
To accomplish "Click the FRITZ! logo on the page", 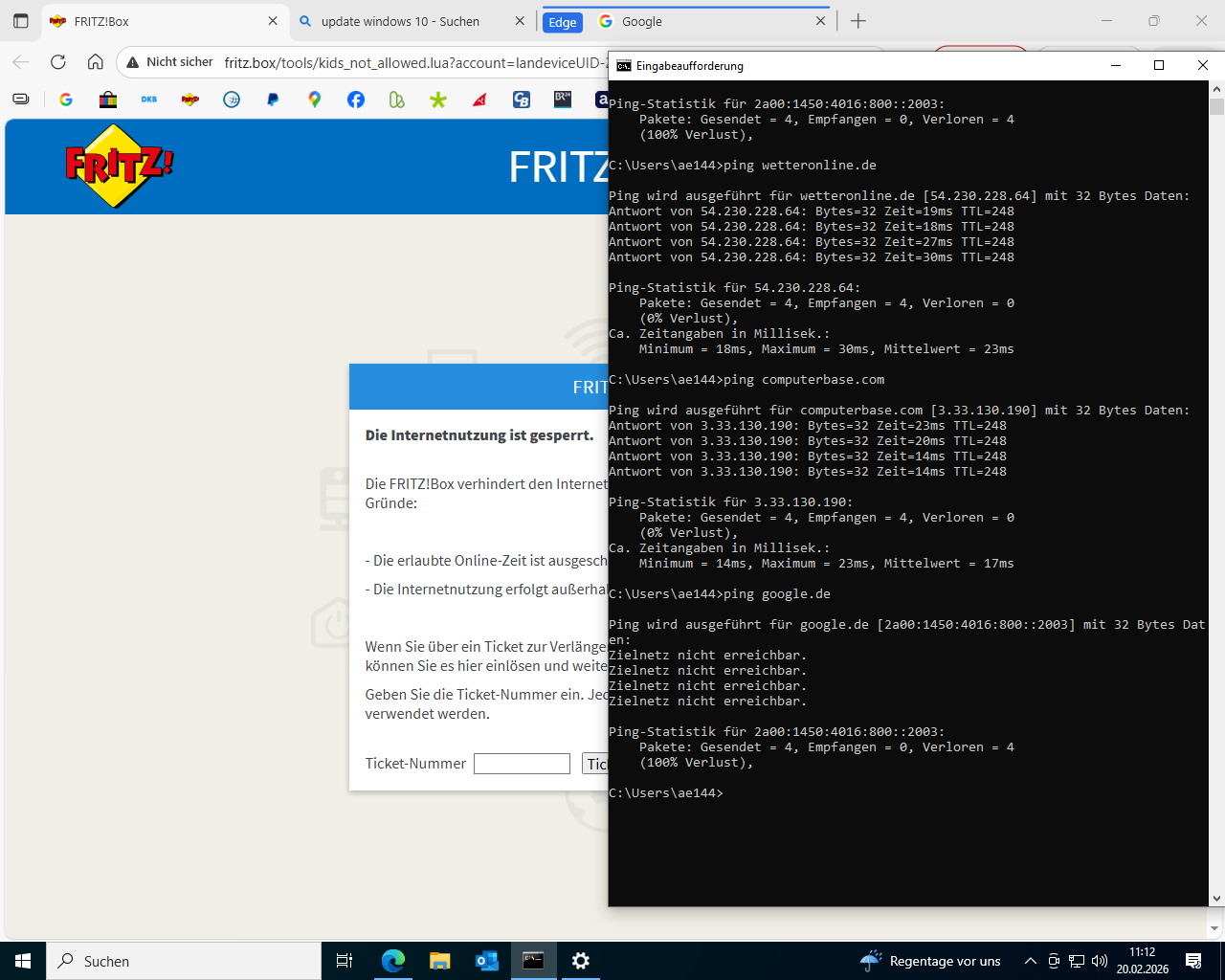I will point(120,166).
